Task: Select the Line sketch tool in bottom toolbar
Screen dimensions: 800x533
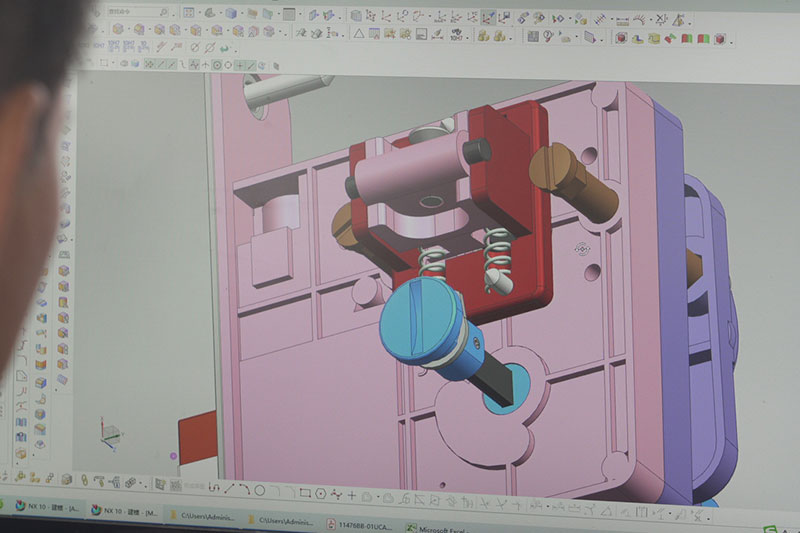Action: point(229,490)
